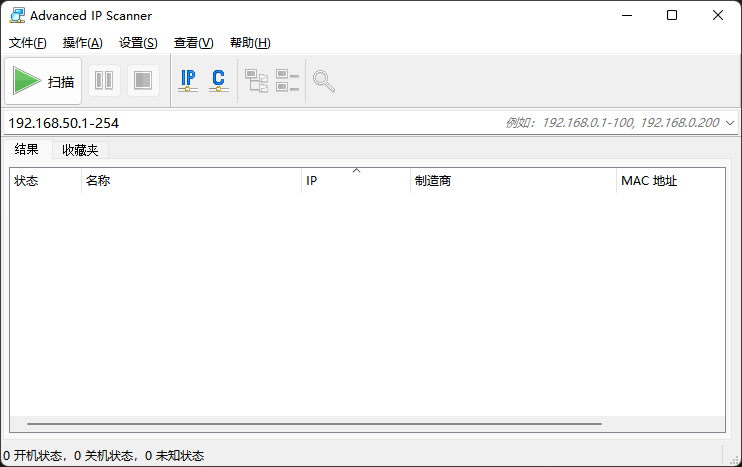742x467 pixels.
Task: Open the 设置(S) menu
Action: [x=138, y=43]
